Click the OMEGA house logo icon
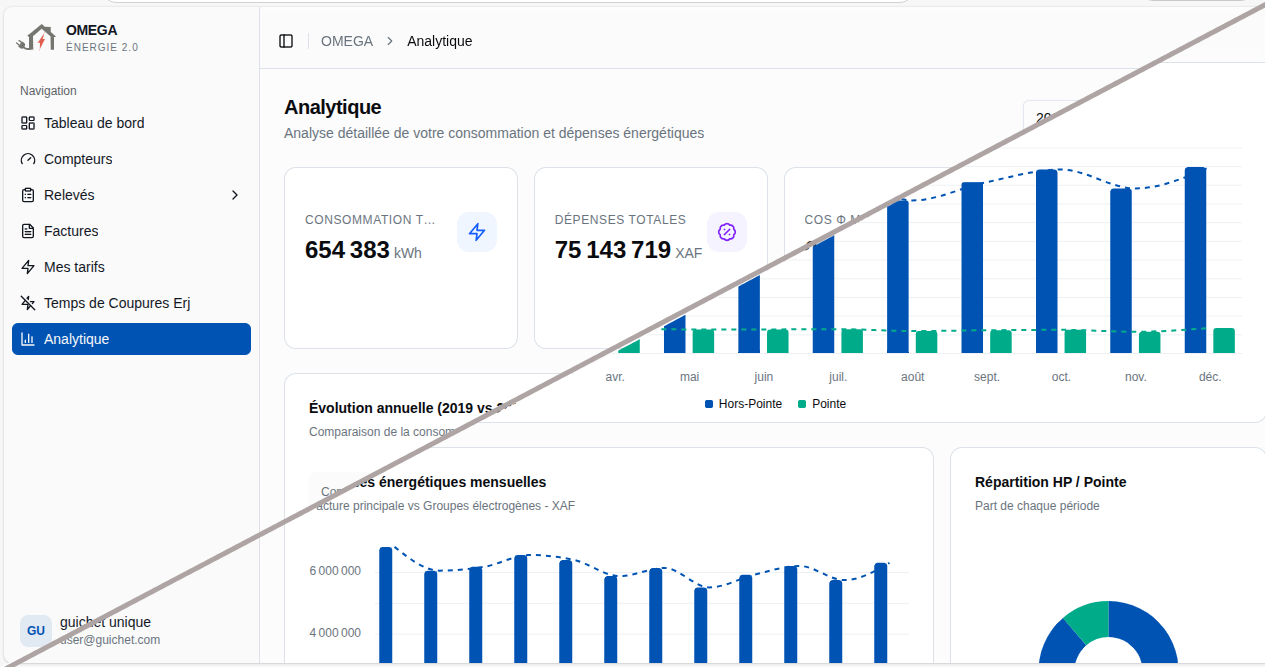 point(37,38)
